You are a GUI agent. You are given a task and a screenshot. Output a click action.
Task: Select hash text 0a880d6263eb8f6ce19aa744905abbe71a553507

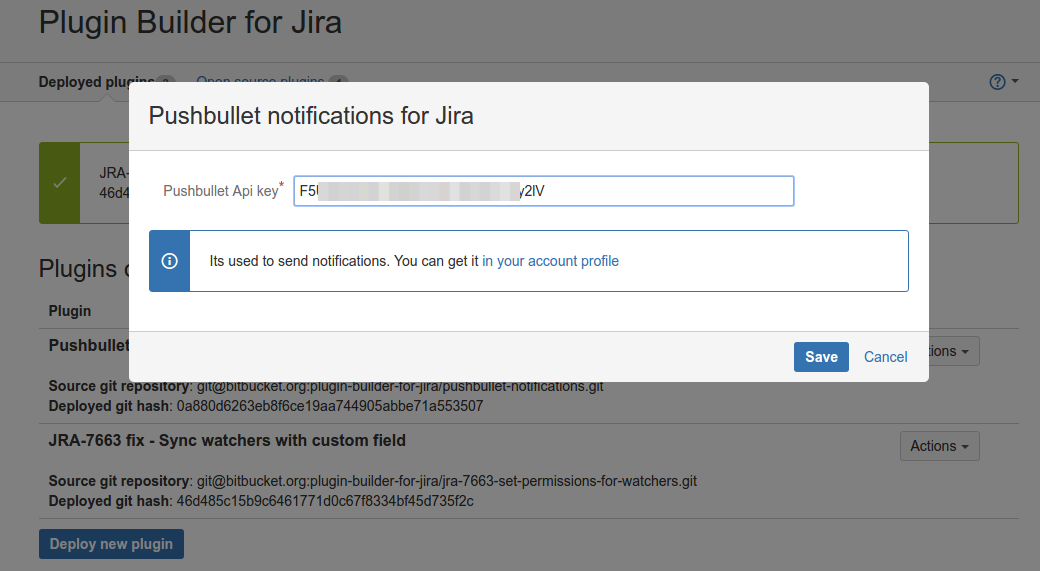coord(330,406)
